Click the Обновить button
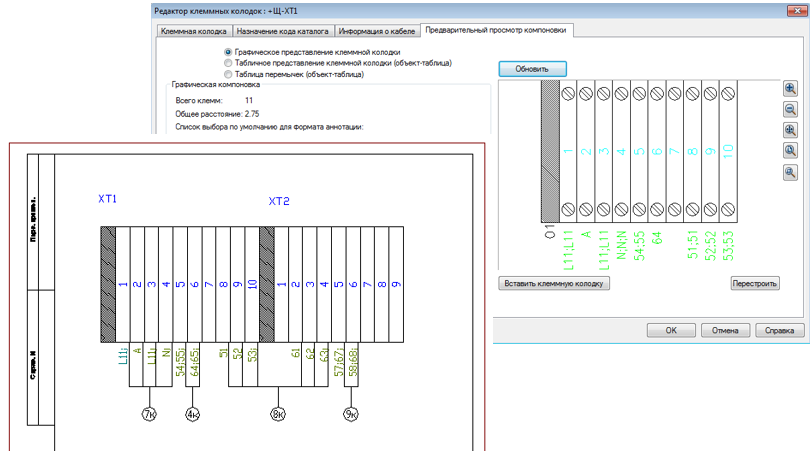Image resolution: width=811 pixels, height=451 pixels. [532, 69]
